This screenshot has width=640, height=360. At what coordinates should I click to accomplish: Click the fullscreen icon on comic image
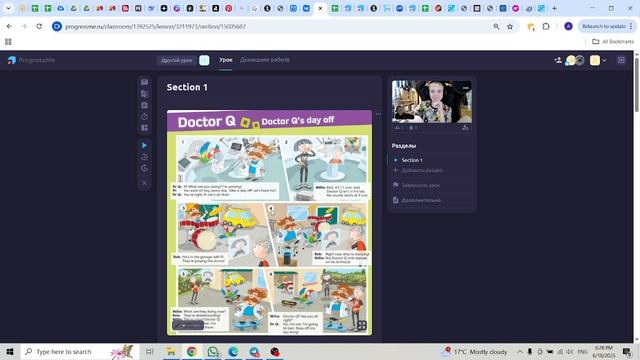pyautogui.click(x=362, y=325)
